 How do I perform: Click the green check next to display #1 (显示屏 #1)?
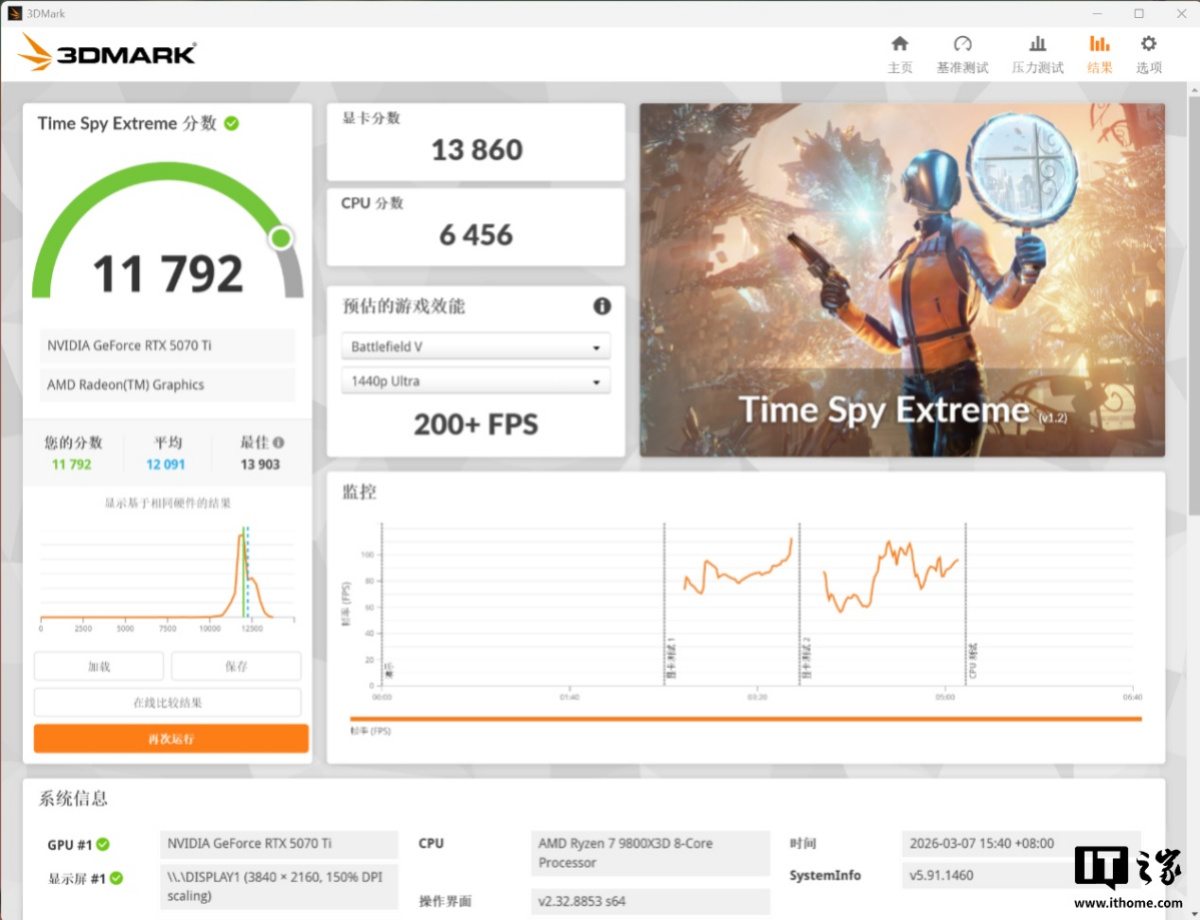pyautogui.click(x=116, y=878)
